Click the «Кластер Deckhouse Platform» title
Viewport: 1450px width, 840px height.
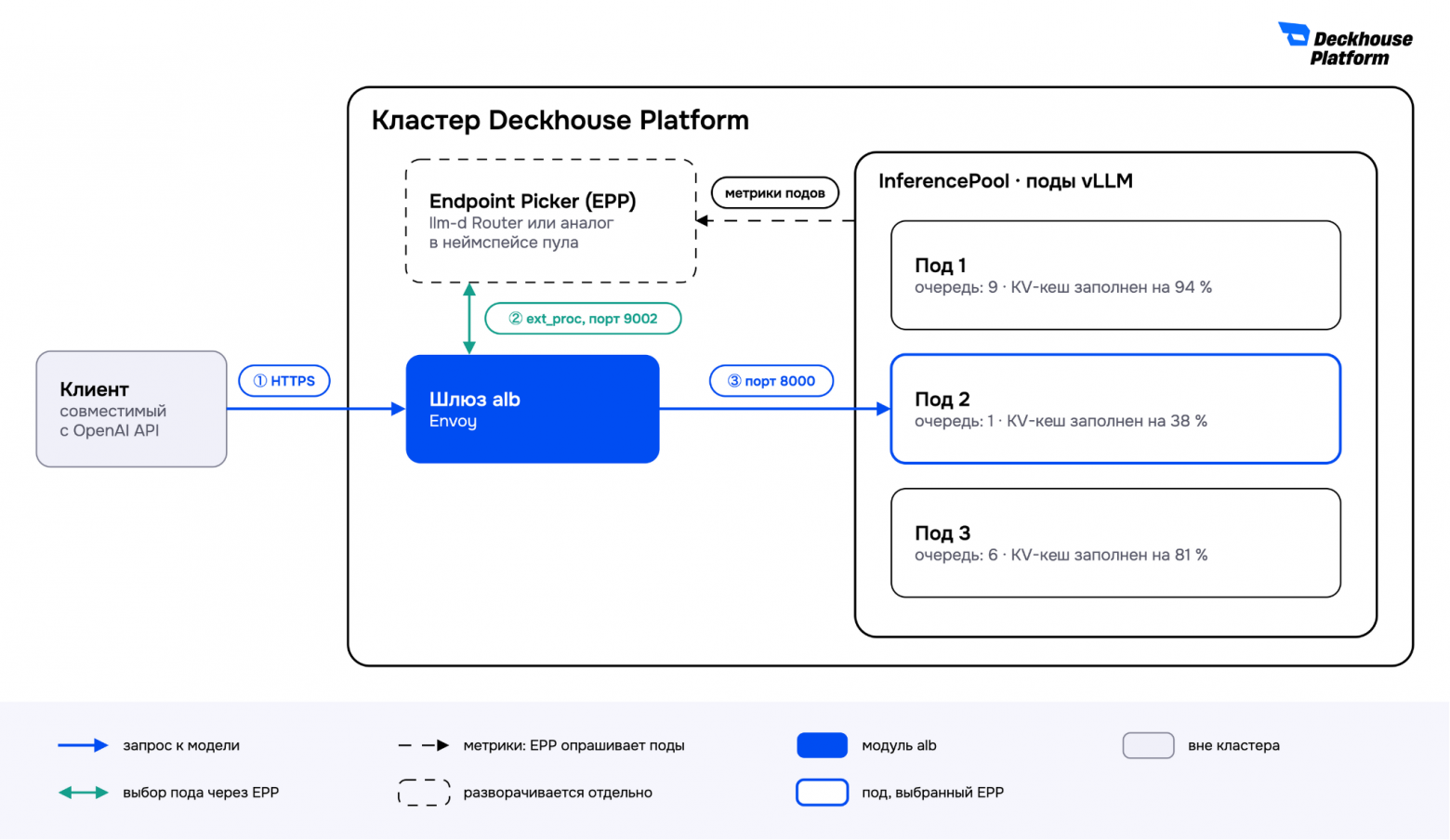coord(560,121)
